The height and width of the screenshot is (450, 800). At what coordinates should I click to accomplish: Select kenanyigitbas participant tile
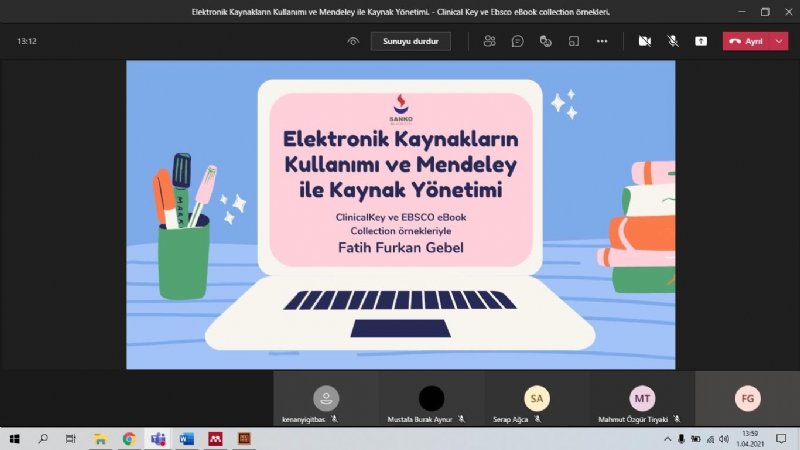pos(326,399)
